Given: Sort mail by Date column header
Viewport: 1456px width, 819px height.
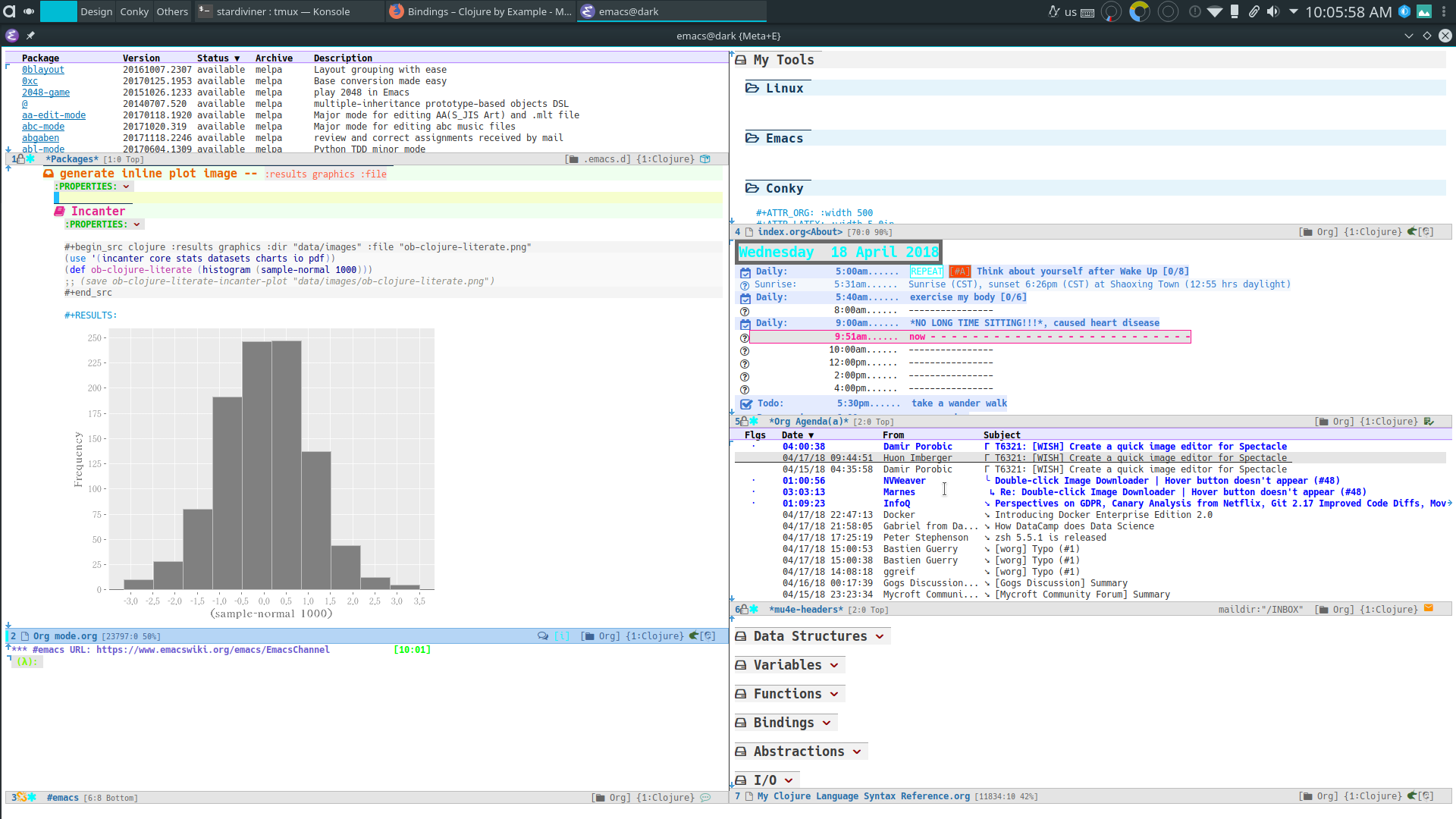Looking at the screenshot, I should click(798, 435).
